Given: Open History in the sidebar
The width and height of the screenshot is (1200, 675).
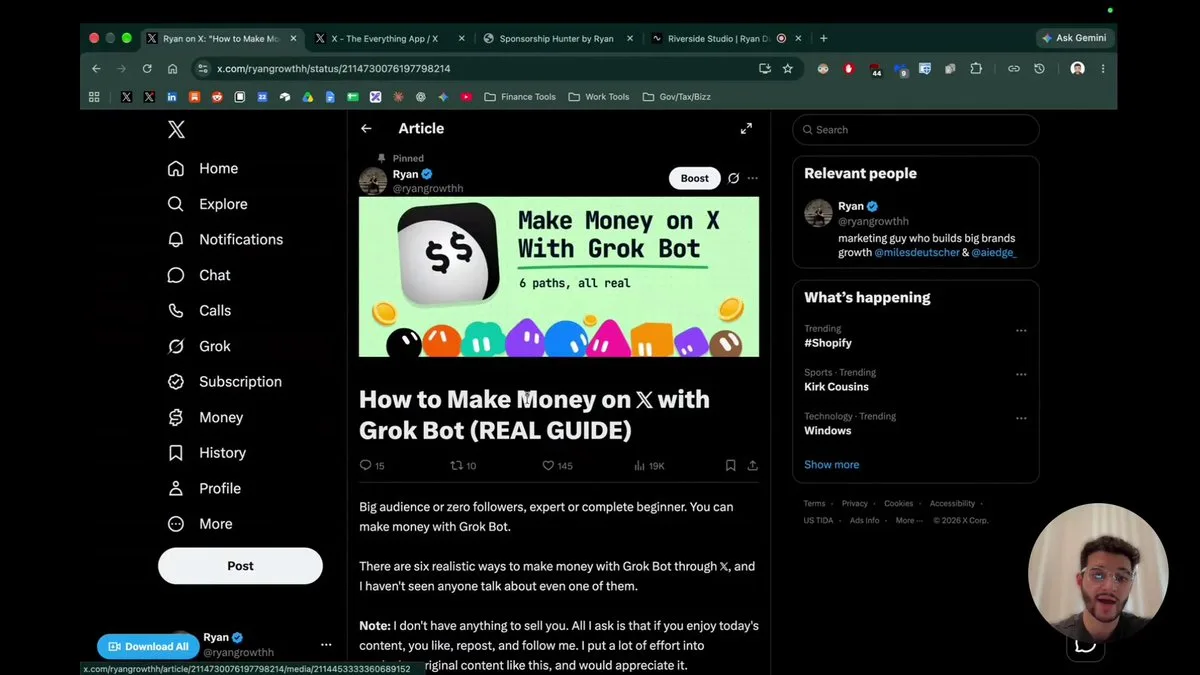Looking at the screenshot, I should point(206,452).
